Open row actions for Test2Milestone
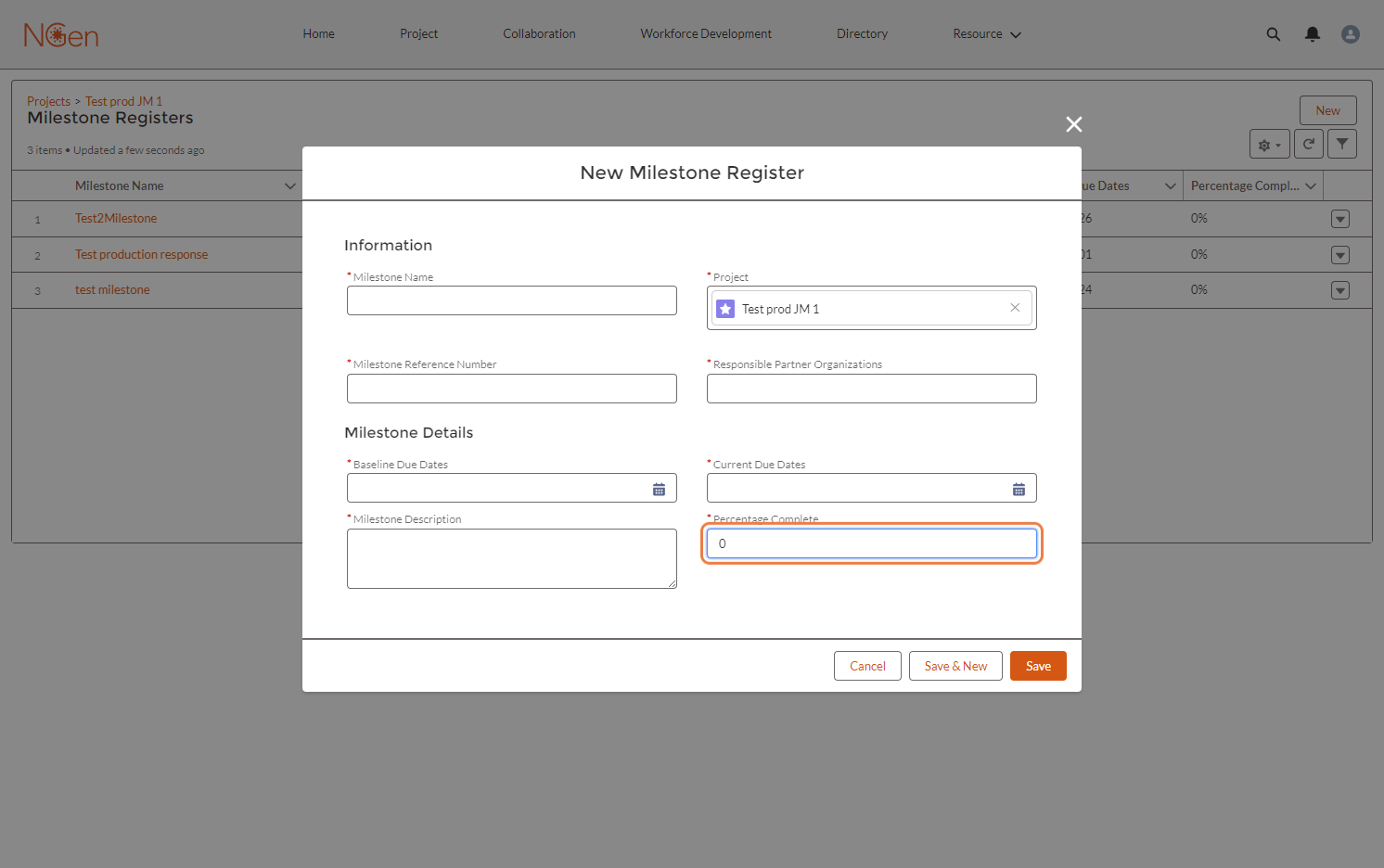Viewport: 1384px width, 868px height. point(1340,219)
